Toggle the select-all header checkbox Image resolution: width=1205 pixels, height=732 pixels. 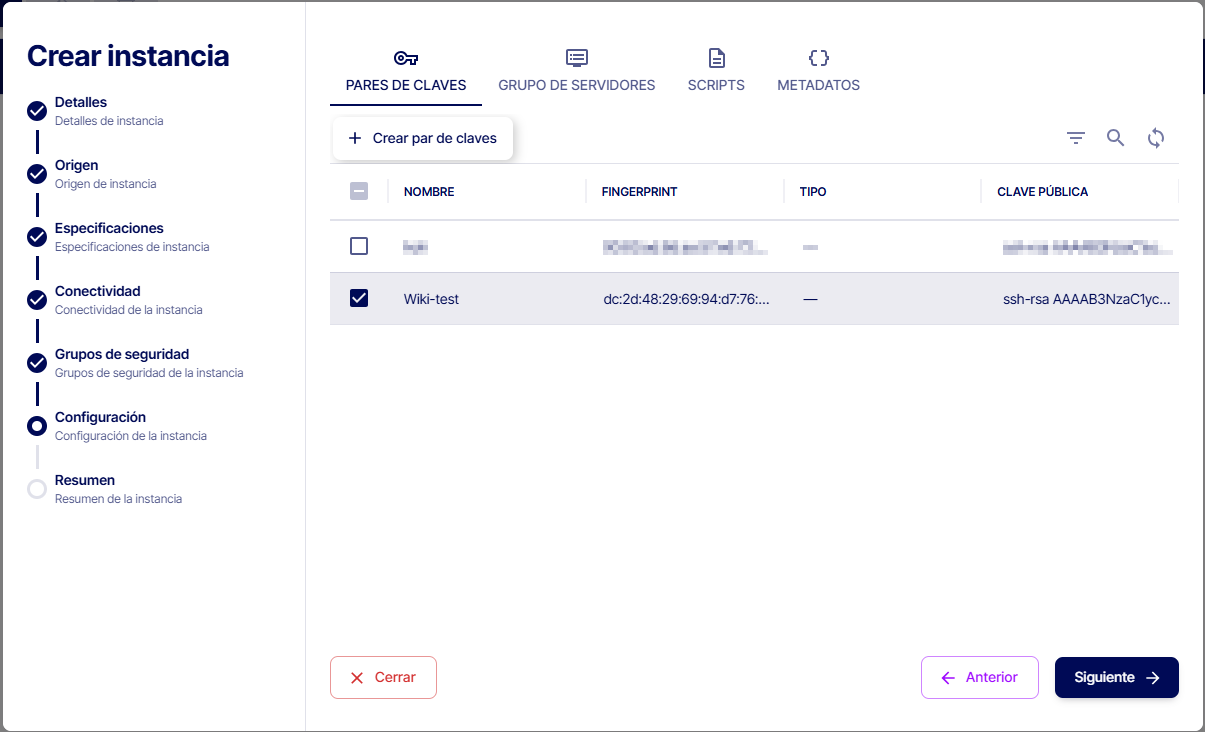tap(359, 191)
